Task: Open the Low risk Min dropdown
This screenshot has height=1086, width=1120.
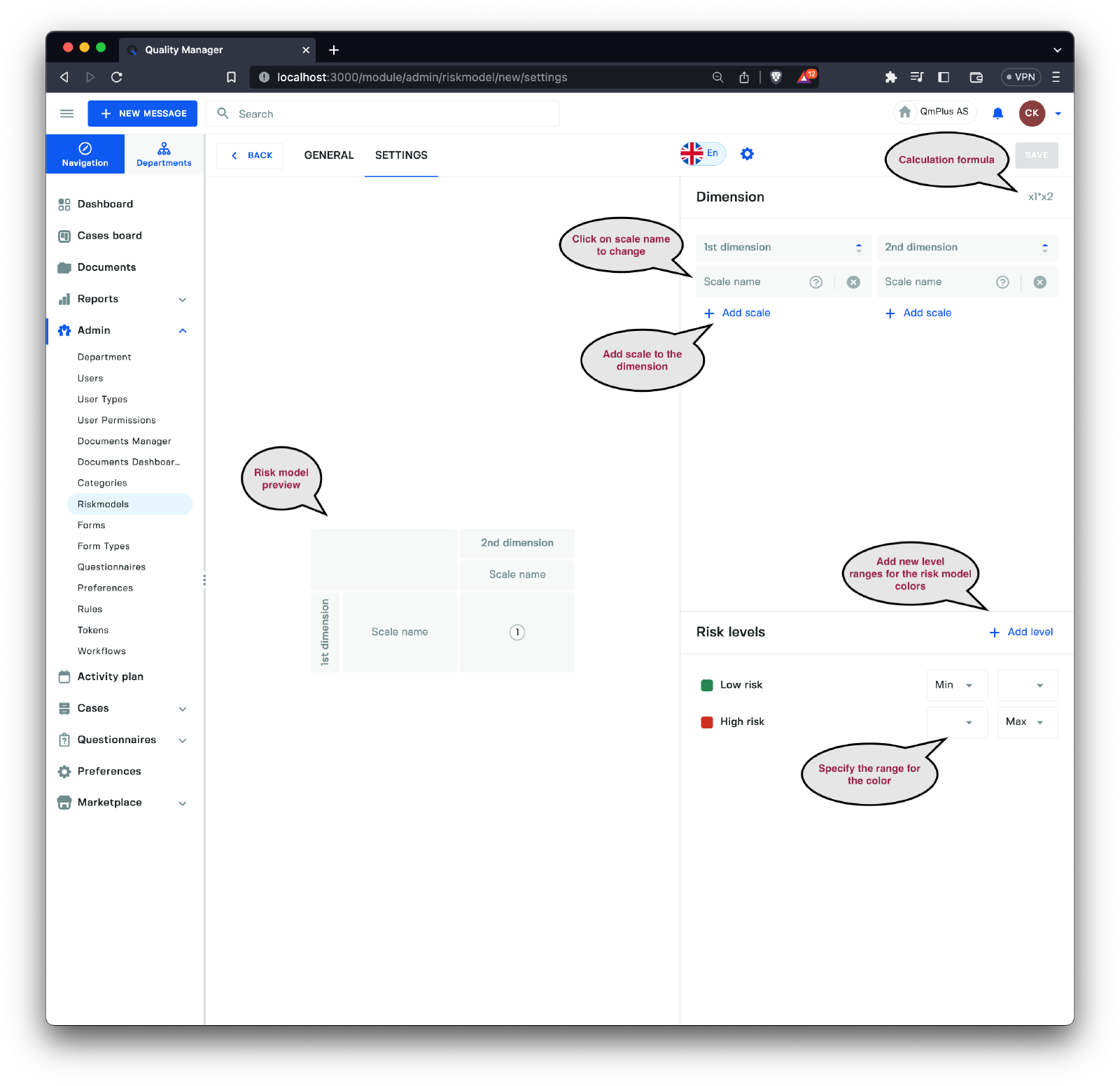Action: click(x=956, y=685)
